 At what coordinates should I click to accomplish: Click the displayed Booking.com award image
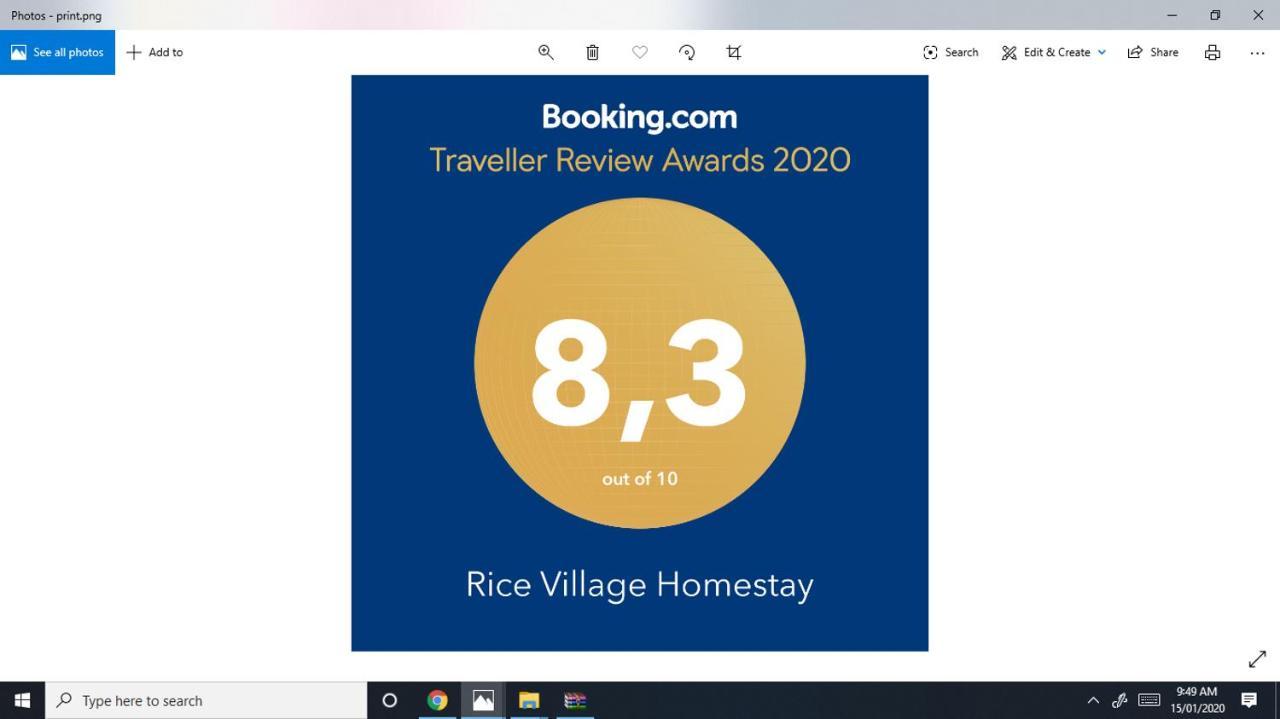(640, 363)
